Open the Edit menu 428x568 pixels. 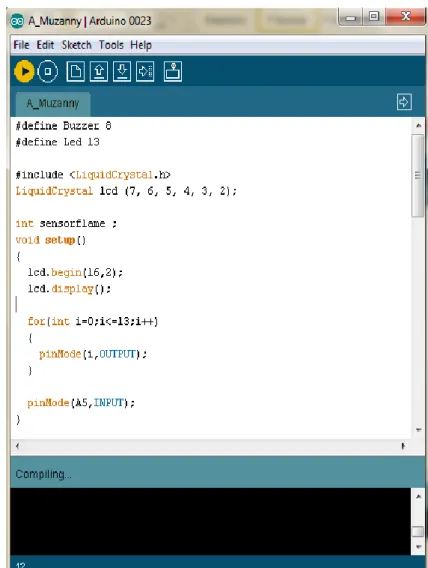[45, 45]
